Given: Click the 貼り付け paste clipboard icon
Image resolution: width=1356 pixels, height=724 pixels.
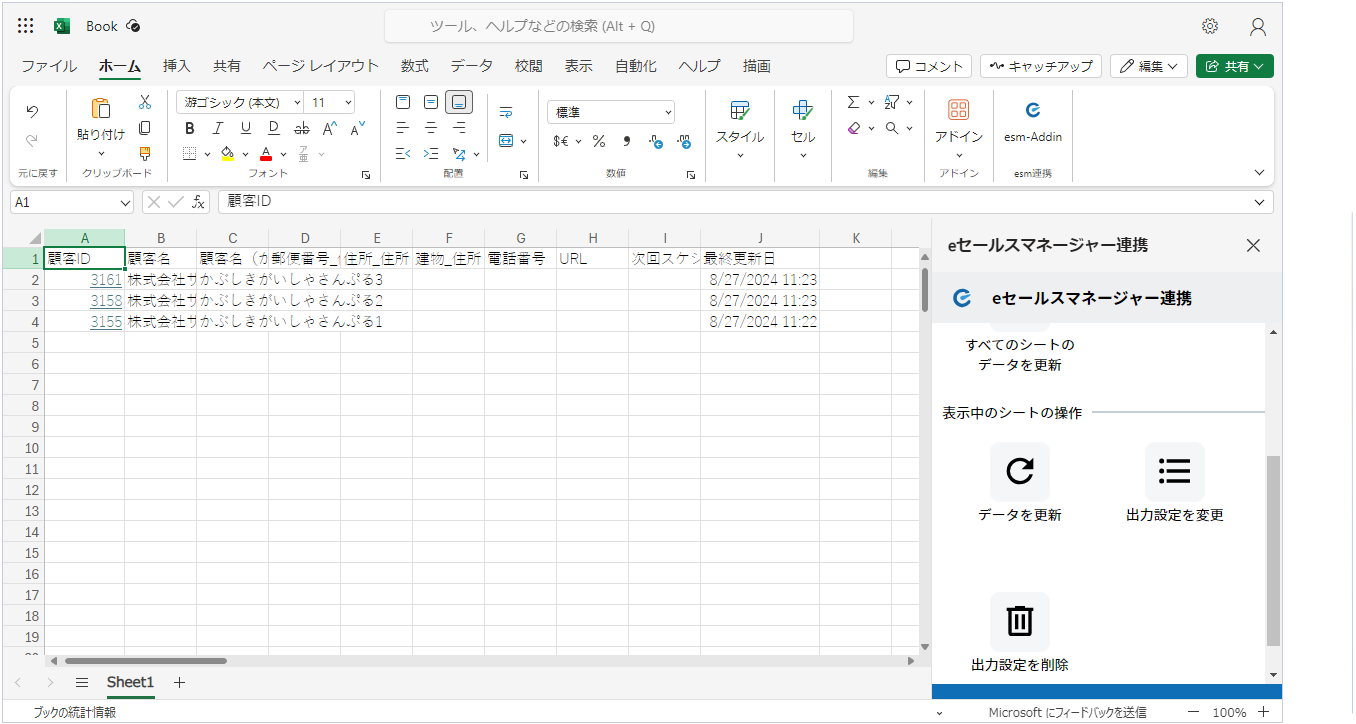Looking at the screenshot, I should [101, 109].
